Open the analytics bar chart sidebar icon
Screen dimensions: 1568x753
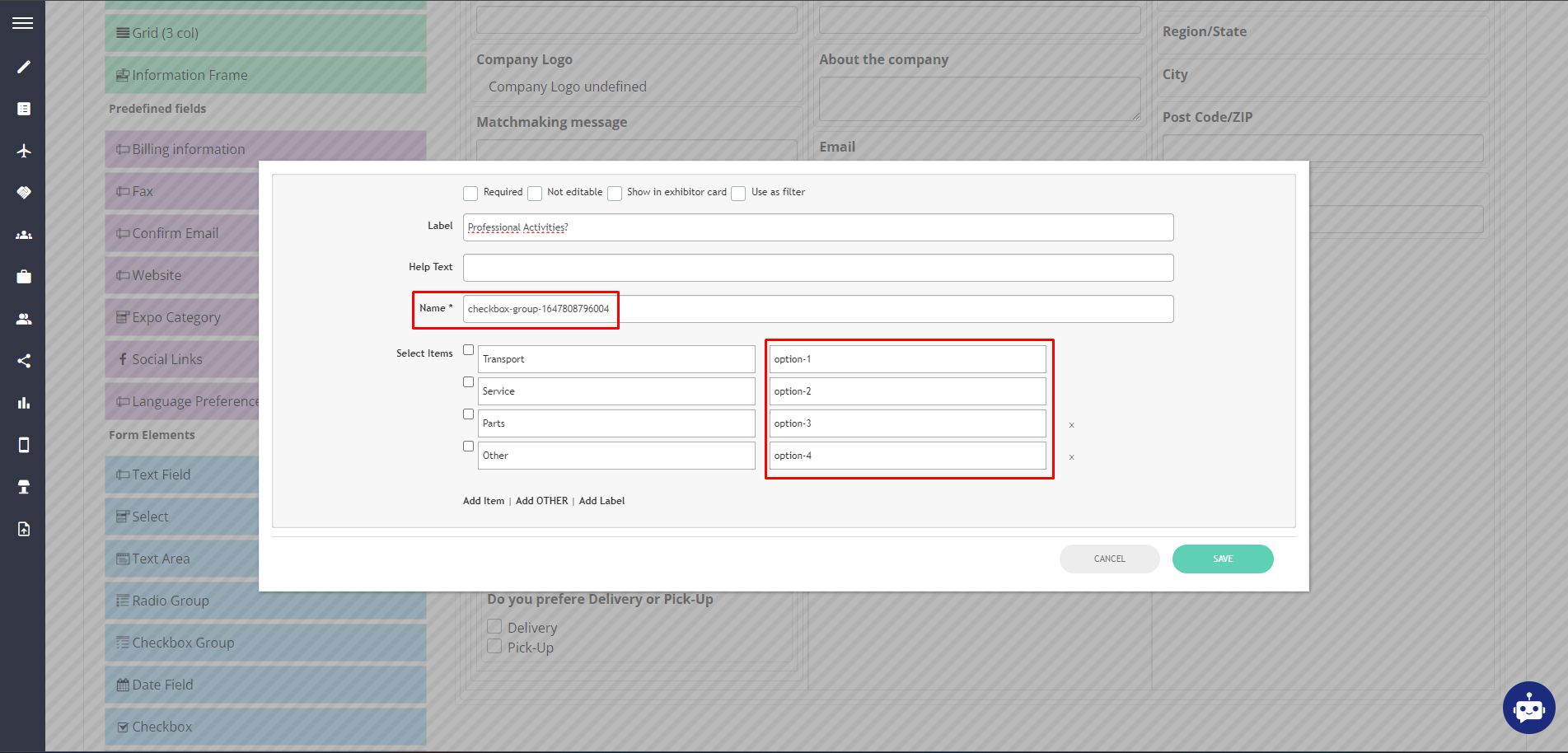pyautogui.click(x=24, y=402)
